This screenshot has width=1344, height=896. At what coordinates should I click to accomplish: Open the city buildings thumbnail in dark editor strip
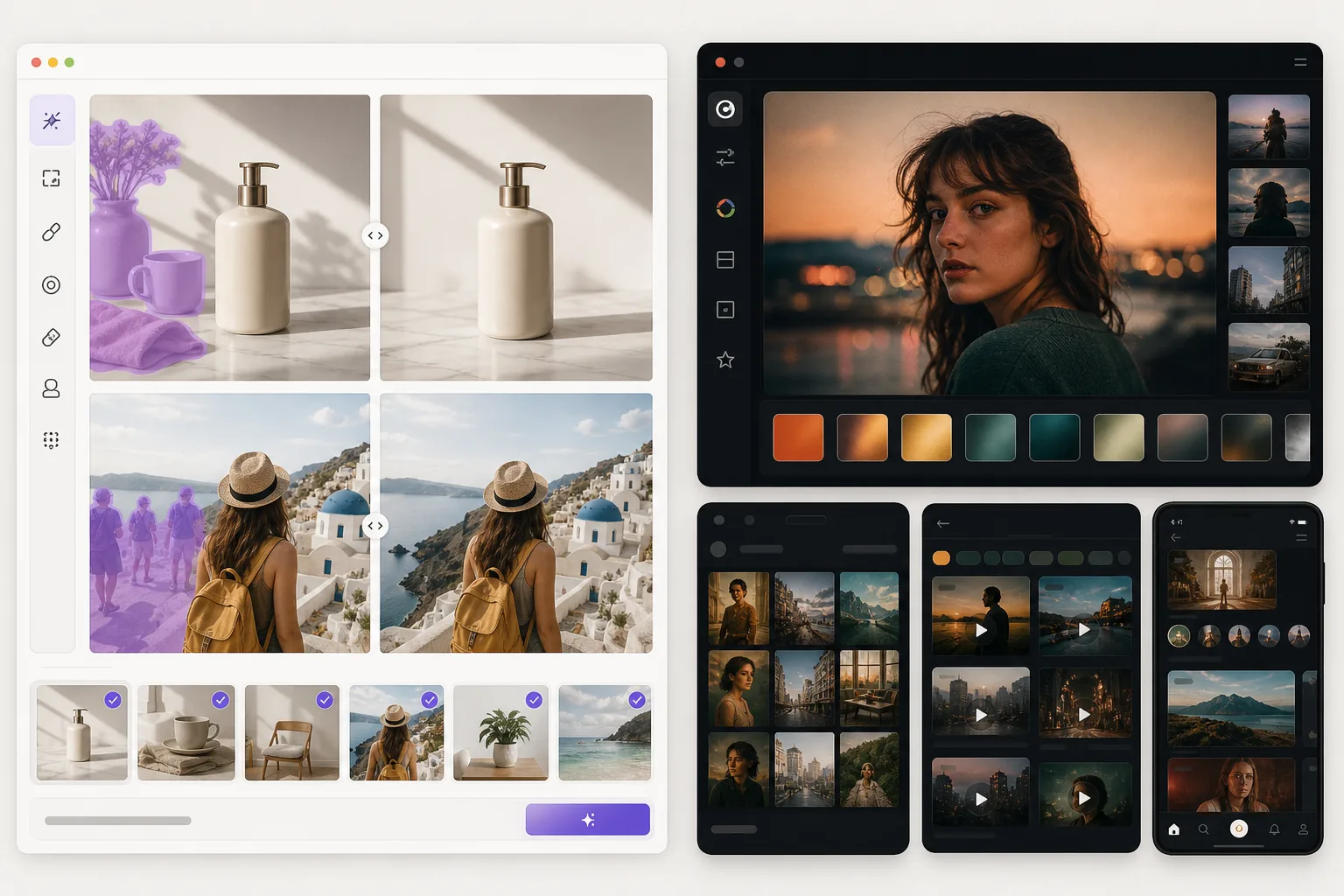1269,280
